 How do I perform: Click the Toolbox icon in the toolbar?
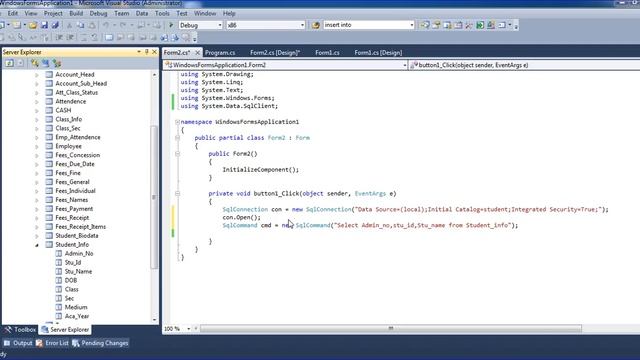469,25
